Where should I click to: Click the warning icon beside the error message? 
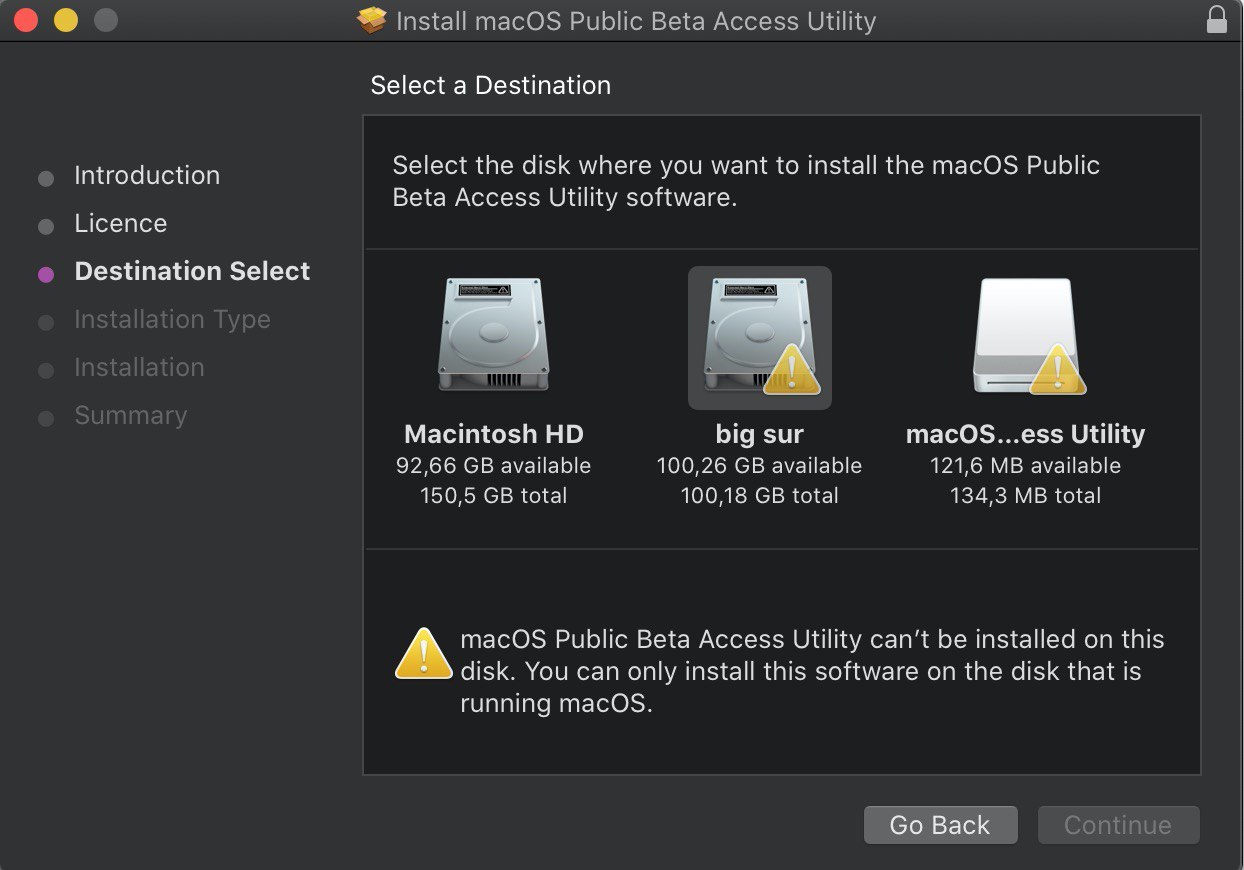pyautogui.click(x=424, y=655)
